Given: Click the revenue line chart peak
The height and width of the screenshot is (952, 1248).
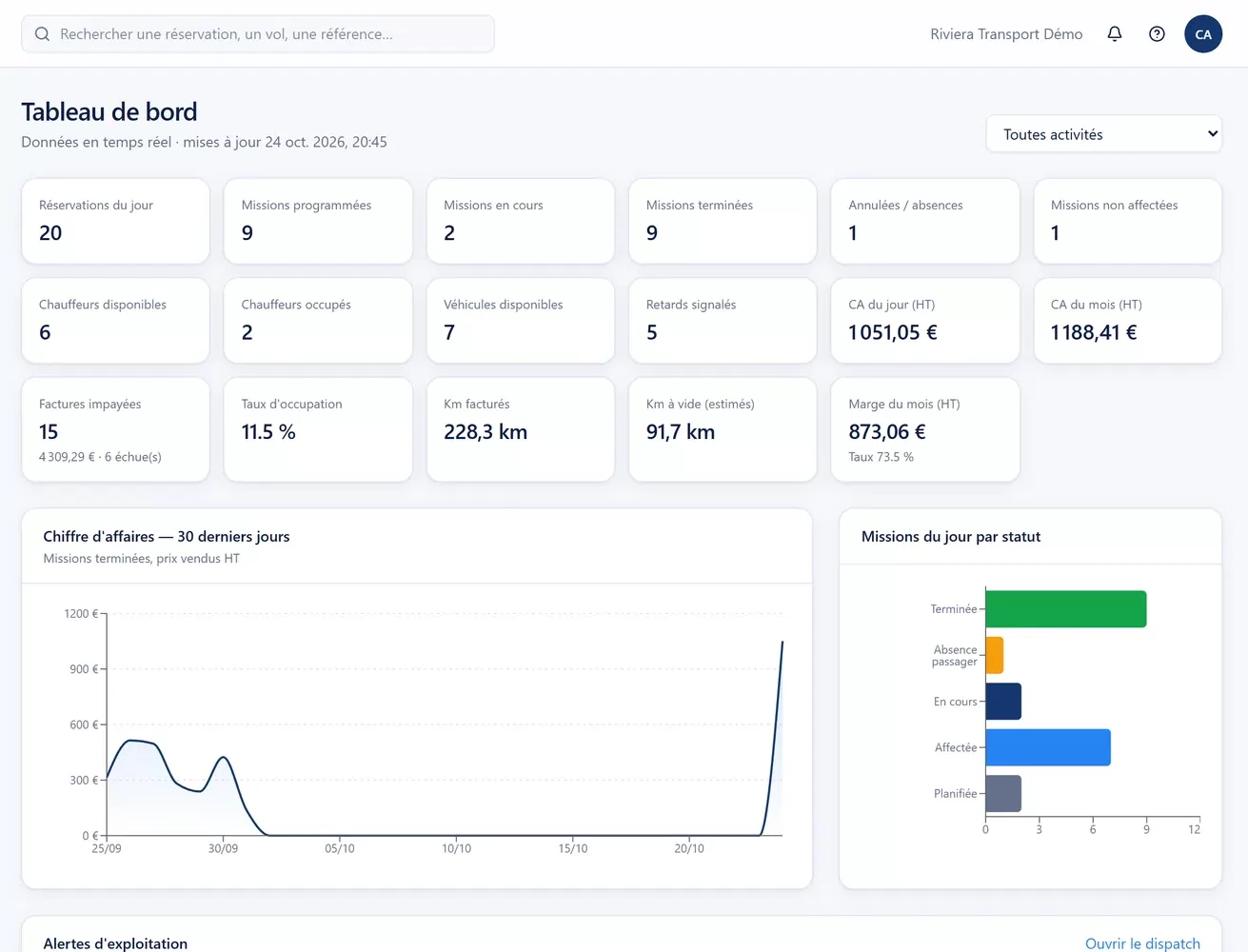Looking at the screenshot, I should [x=782, y=643].
